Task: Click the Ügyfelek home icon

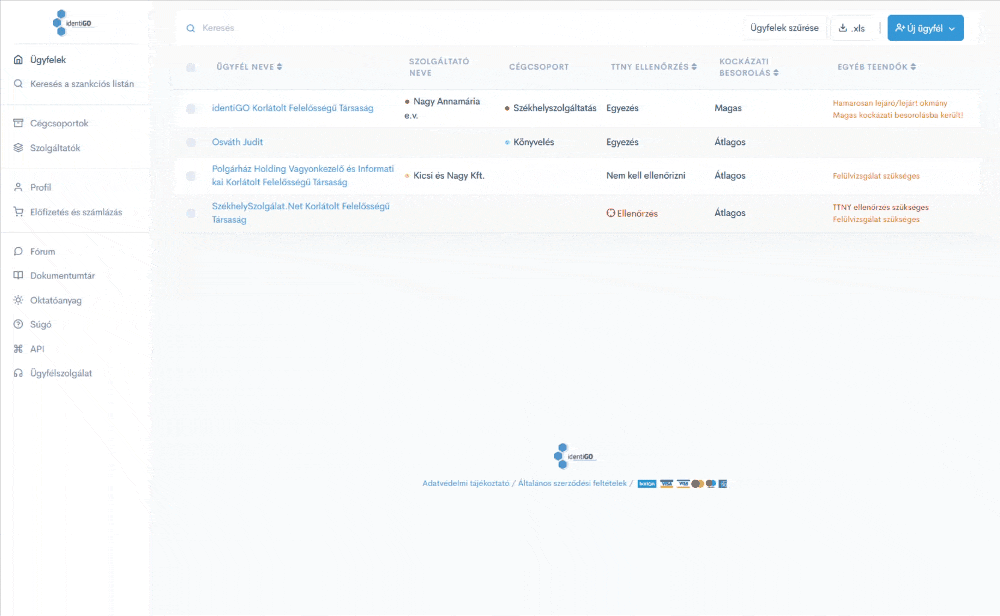Action: click(18, 60)
